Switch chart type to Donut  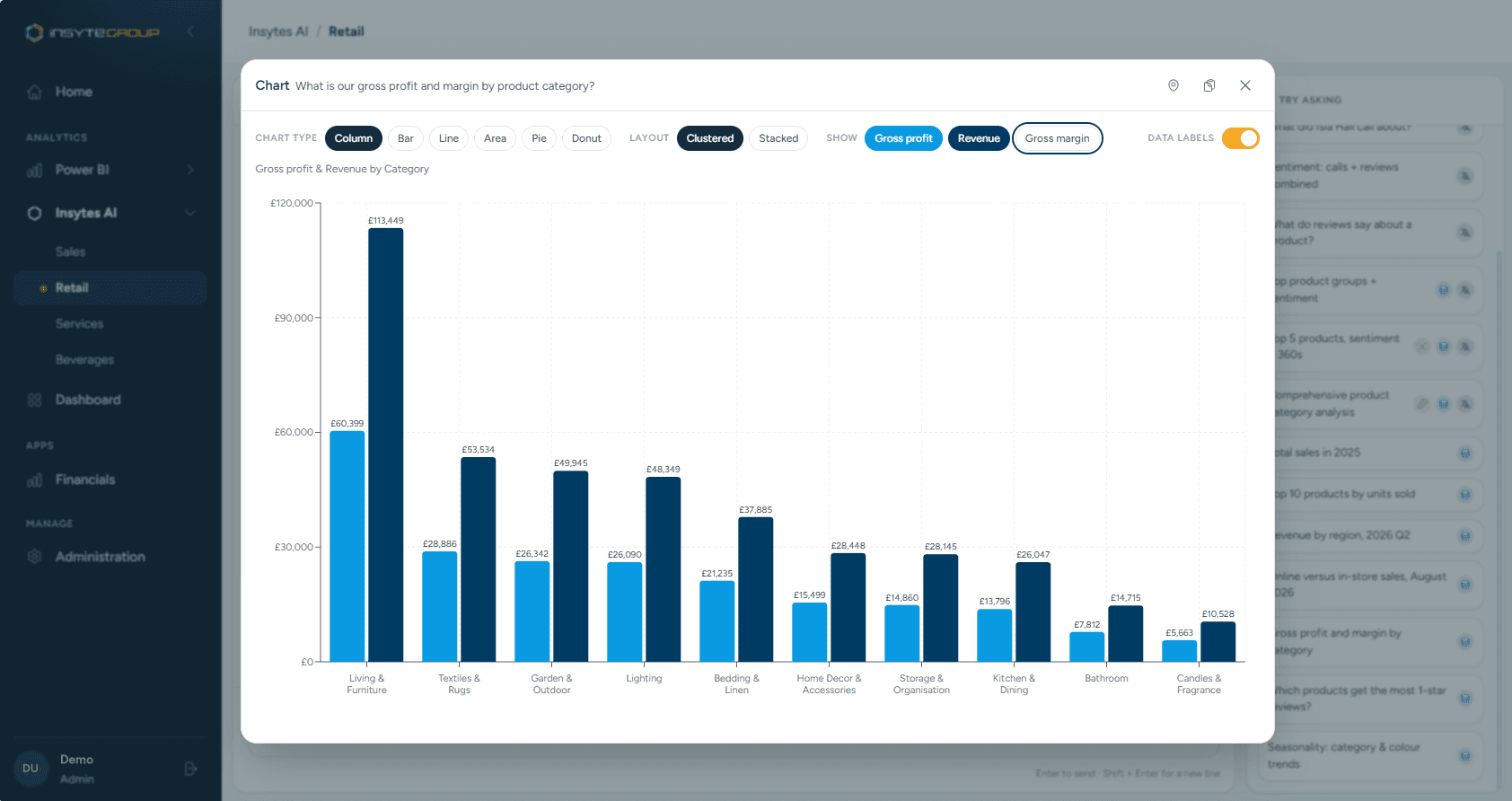point(586,138)
